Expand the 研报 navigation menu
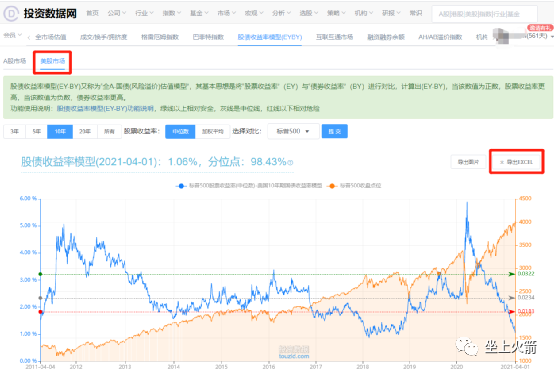Screen dimensions: 554x372 pyautogui.click(x=391, y=13)
